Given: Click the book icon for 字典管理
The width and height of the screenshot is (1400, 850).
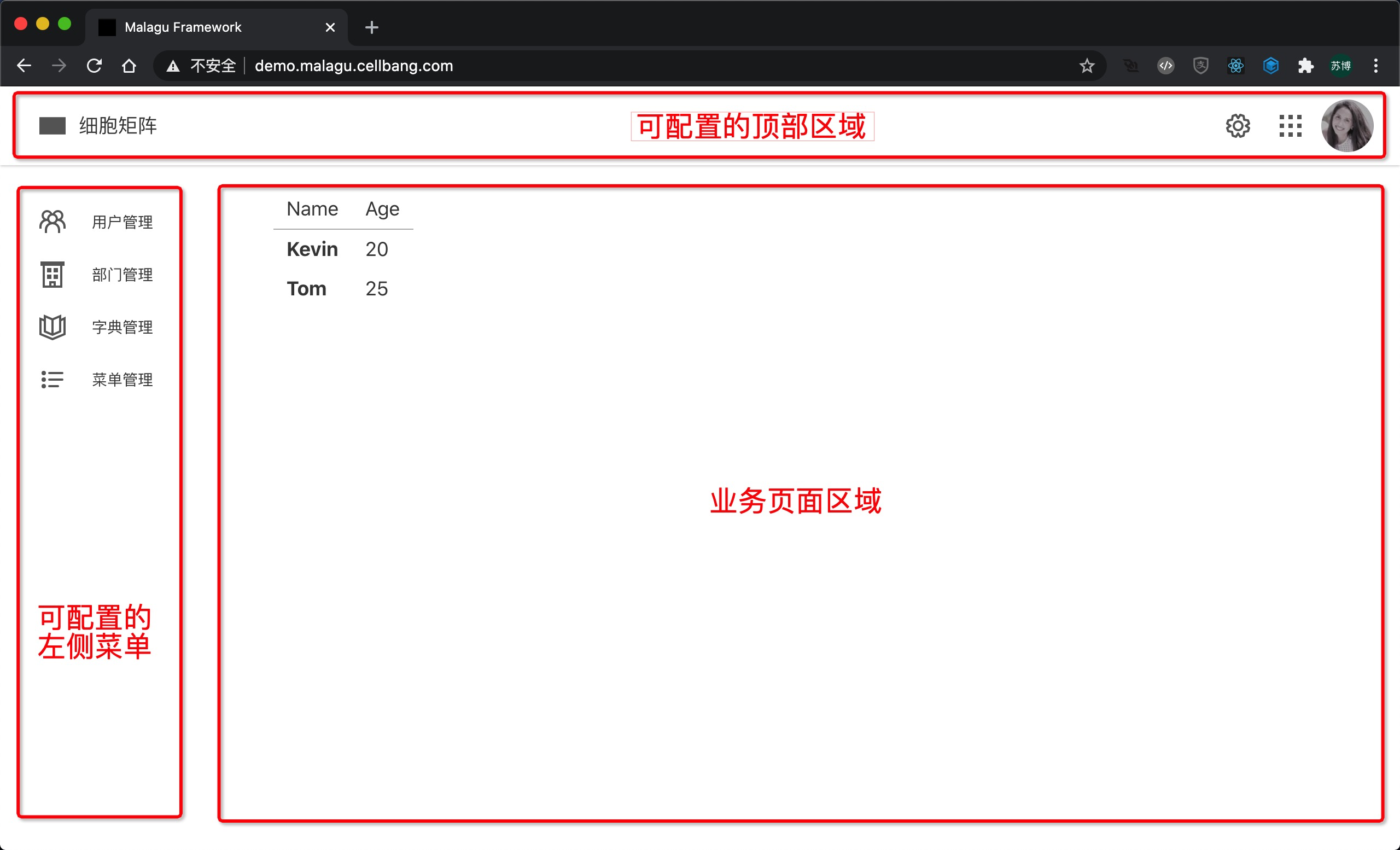Looking at the screenshot, I should click(x=52, y=327).
